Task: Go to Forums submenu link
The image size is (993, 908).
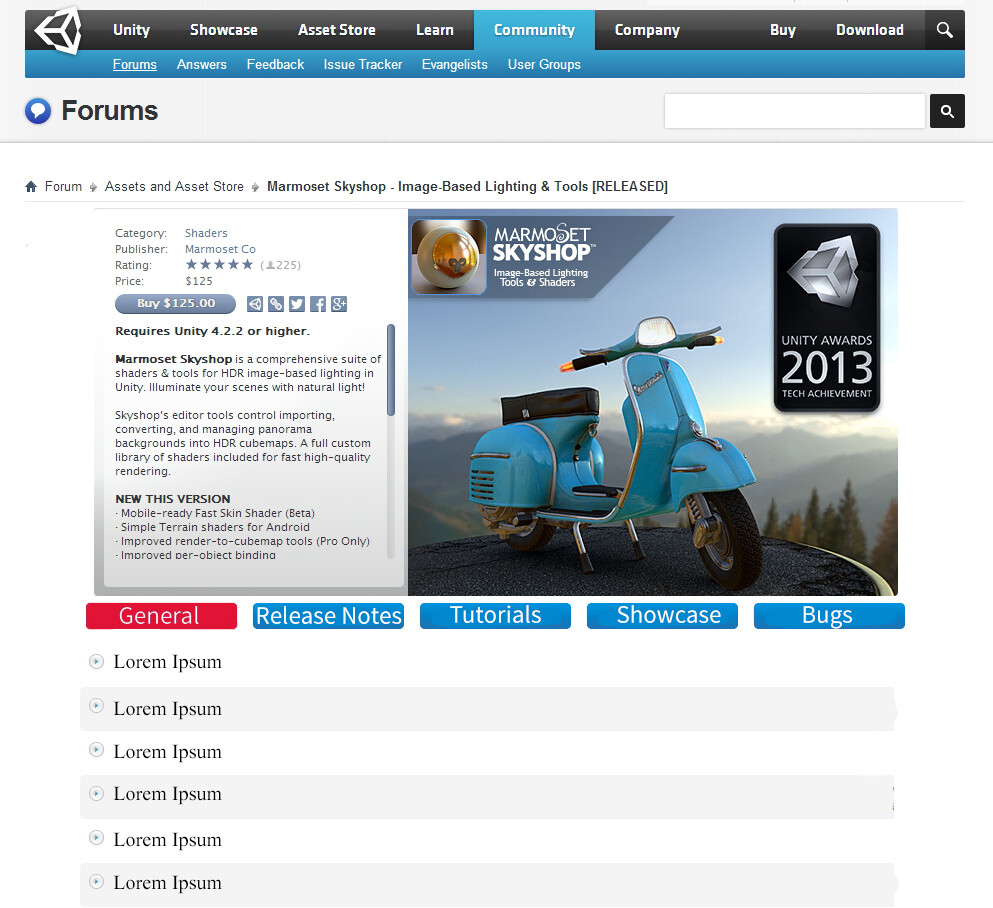Action: coord(134,65)
